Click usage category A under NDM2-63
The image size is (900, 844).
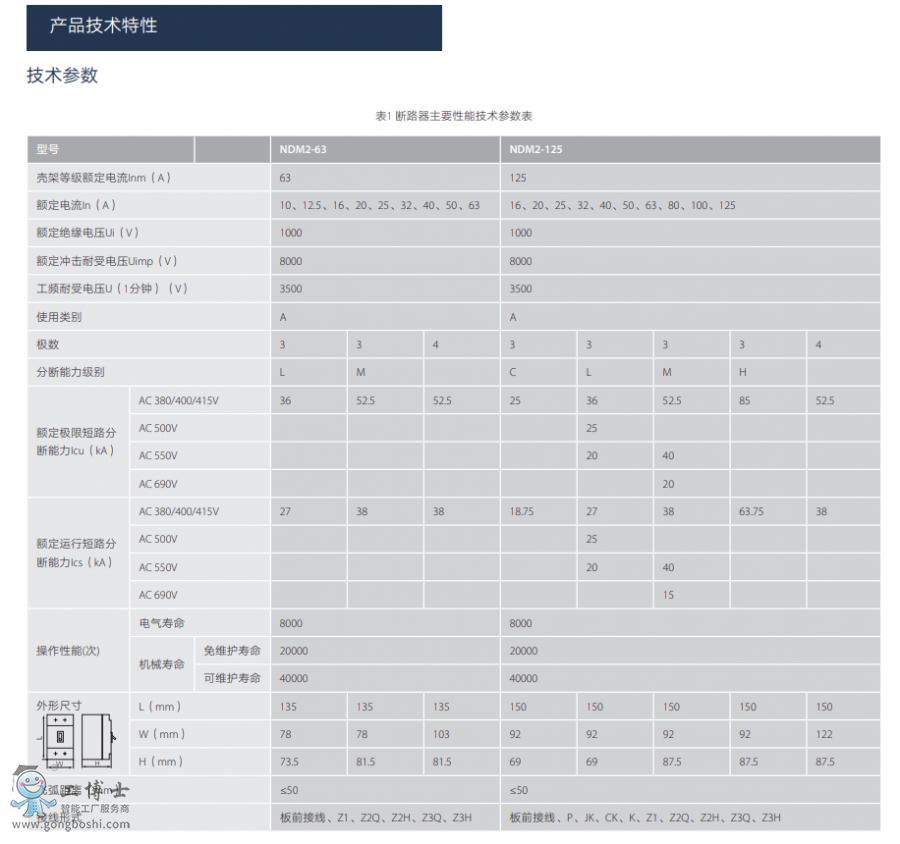pos(283,317)
